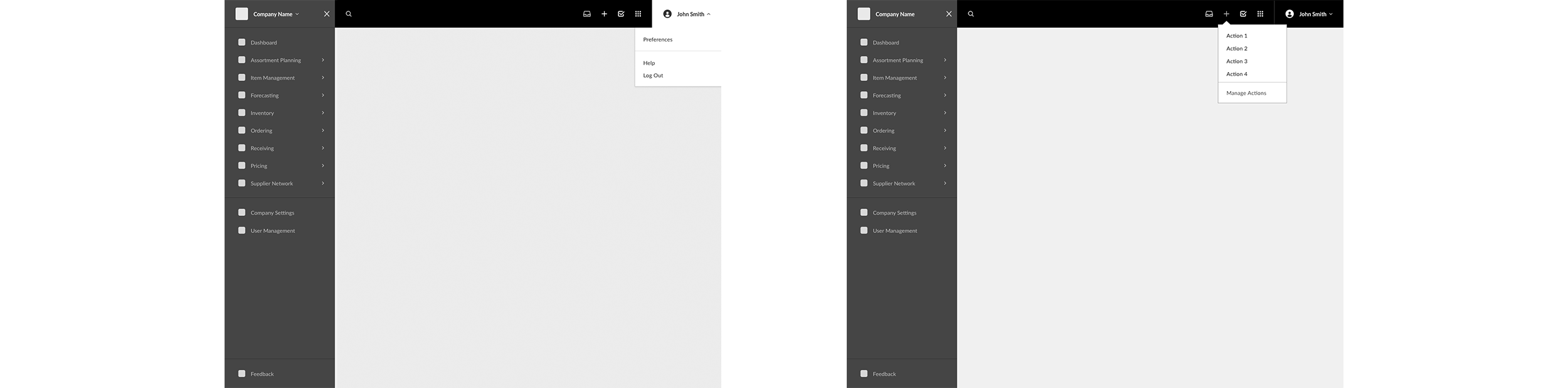Select Action 1 from the plus menu

click(x=1237, y=36)
